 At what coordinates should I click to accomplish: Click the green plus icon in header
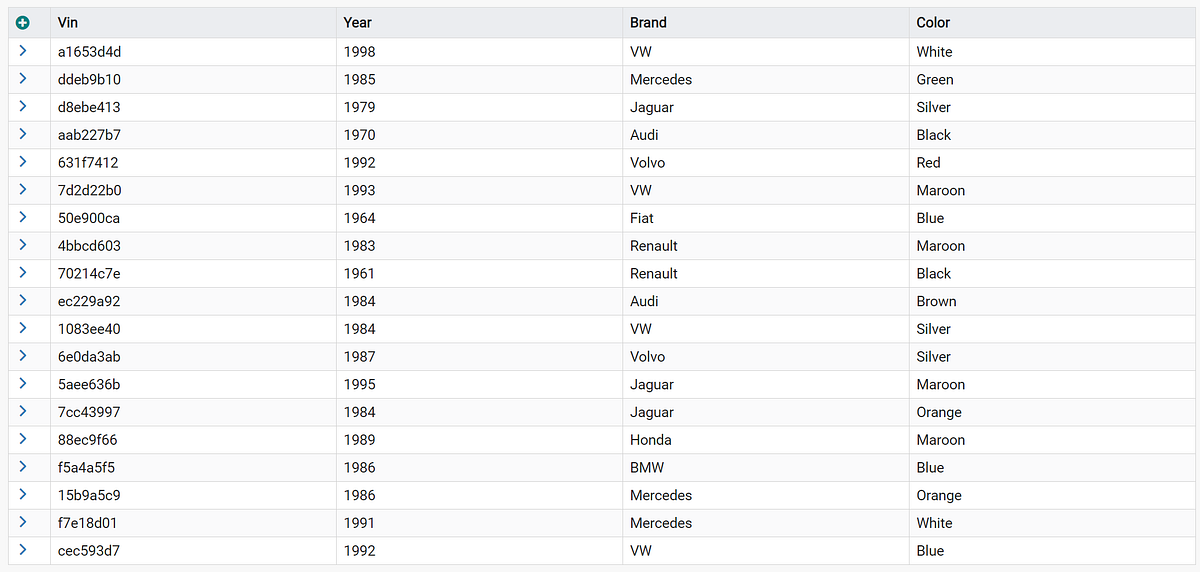(x=23, y=22)
